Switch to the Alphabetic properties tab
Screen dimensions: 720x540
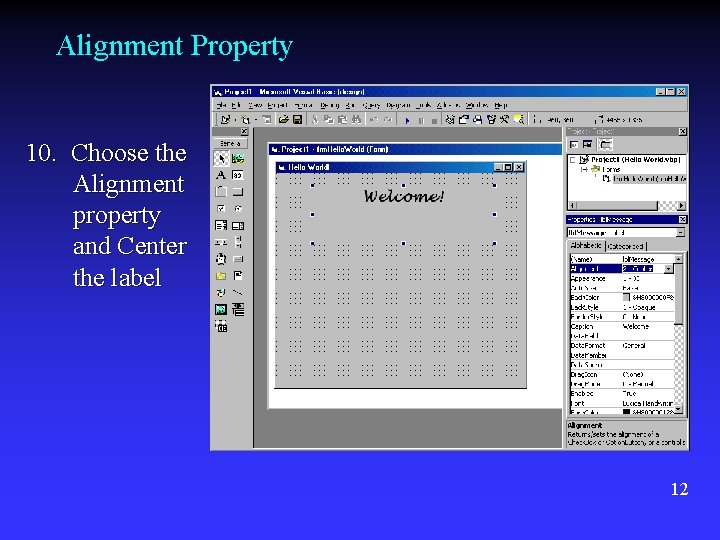point(586,246)
